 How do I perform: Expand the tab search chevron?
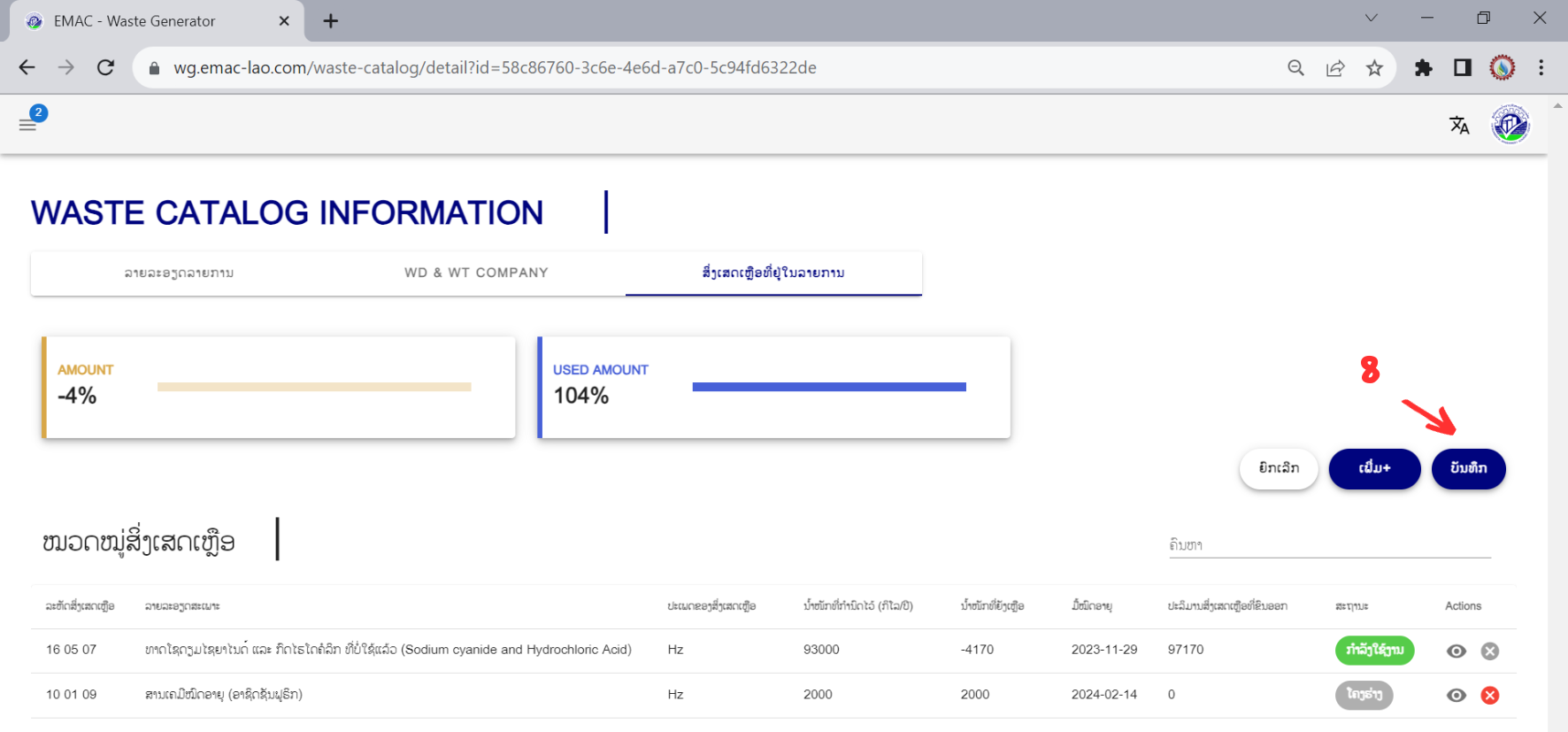(1371, 19)
